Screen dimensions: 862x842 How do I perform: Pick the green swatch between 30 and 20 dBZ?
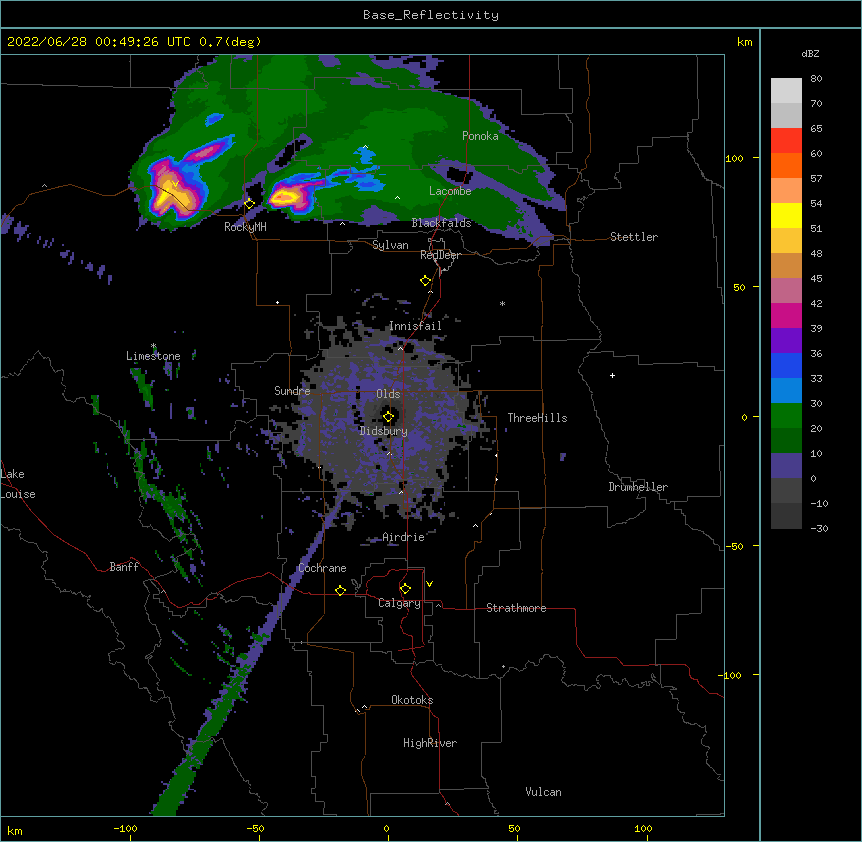pyautogui.click(x=786, y=416)
